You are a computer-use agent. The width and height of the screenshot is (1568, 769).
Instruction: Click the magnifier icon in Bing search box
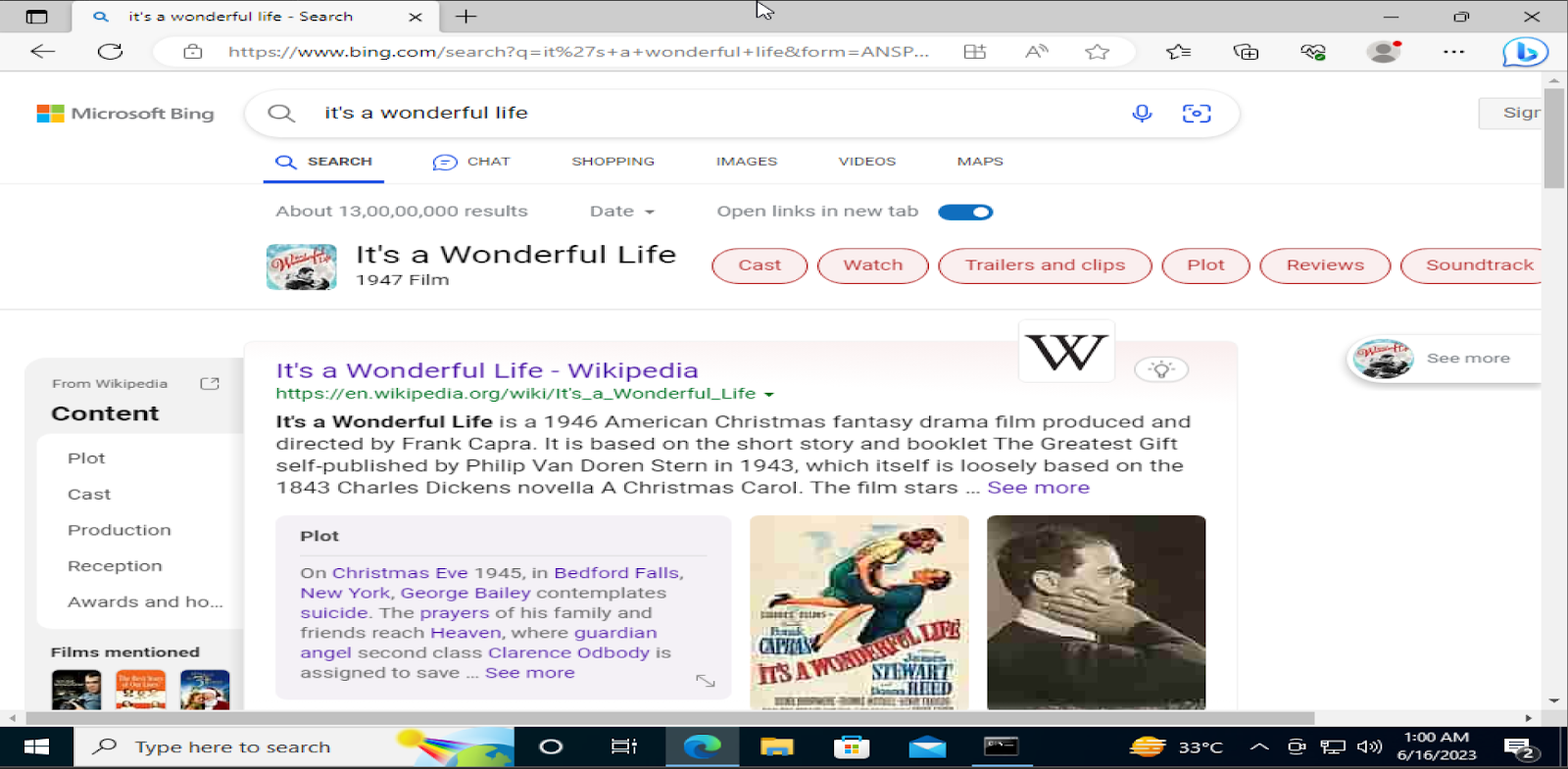[281, 113]
